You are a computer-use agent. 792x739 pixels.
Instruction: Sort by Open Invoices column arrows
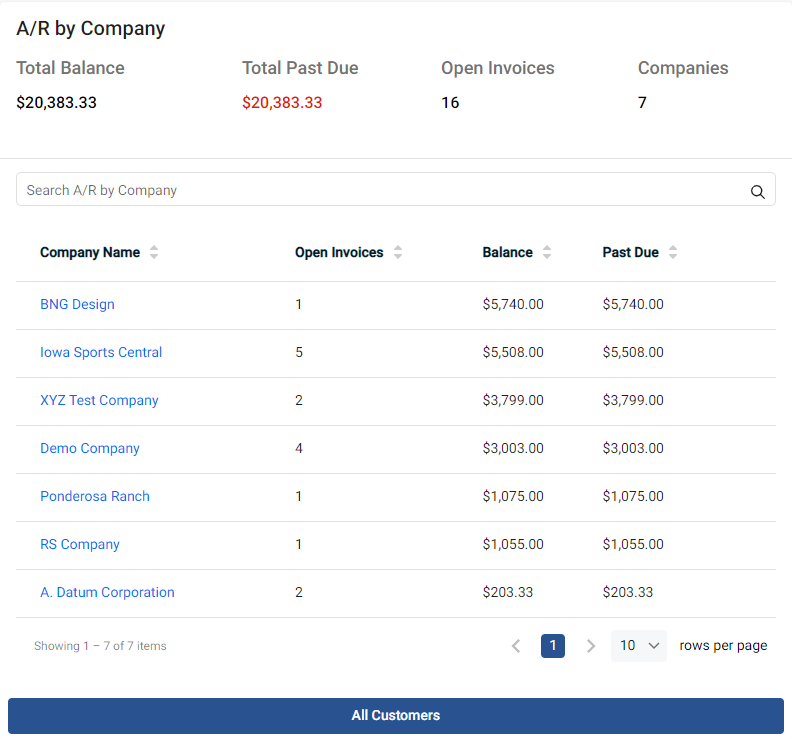(x=398, y=253)
